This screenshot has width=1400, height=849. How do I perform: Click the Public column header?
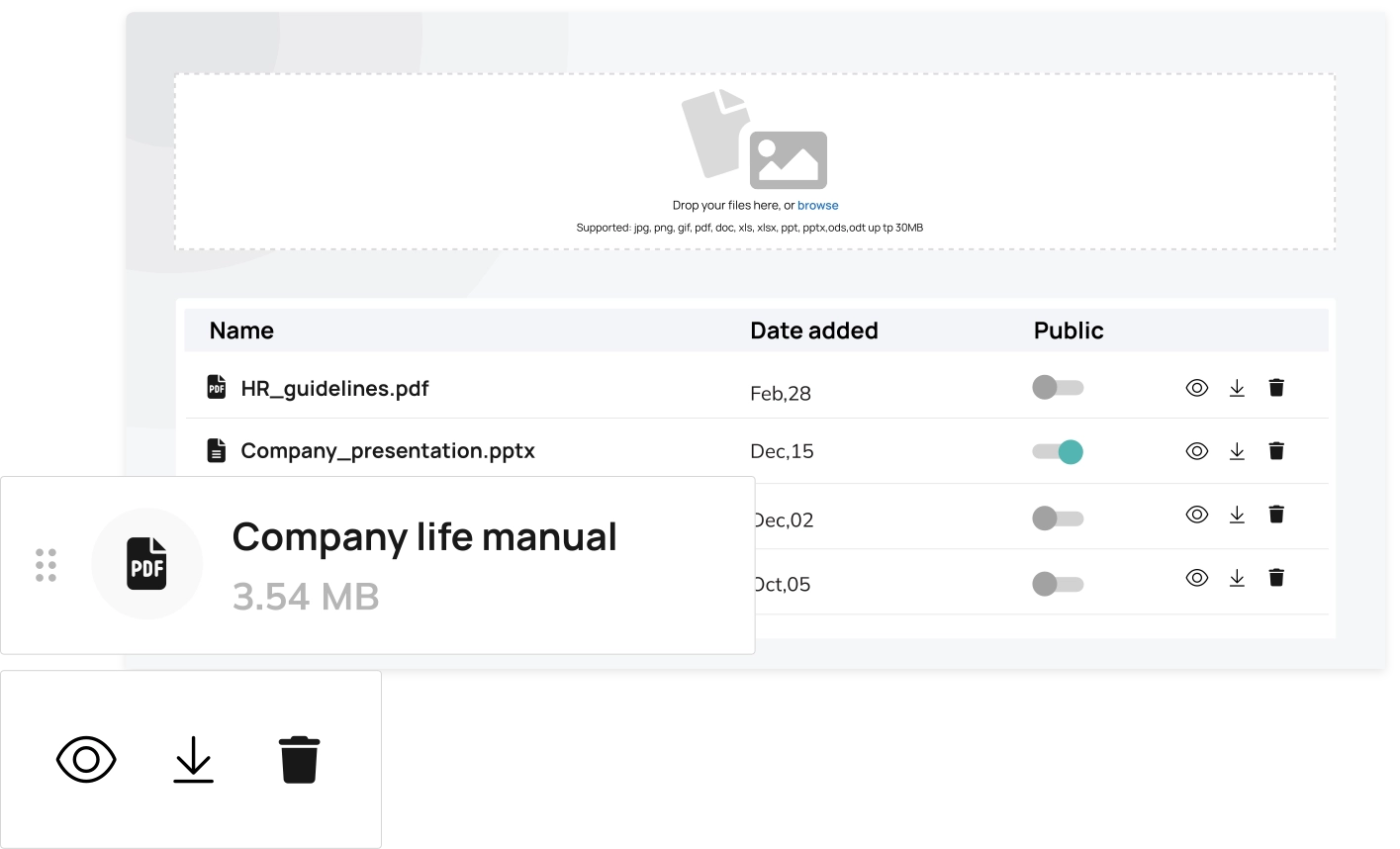[x=1069, y=330]
